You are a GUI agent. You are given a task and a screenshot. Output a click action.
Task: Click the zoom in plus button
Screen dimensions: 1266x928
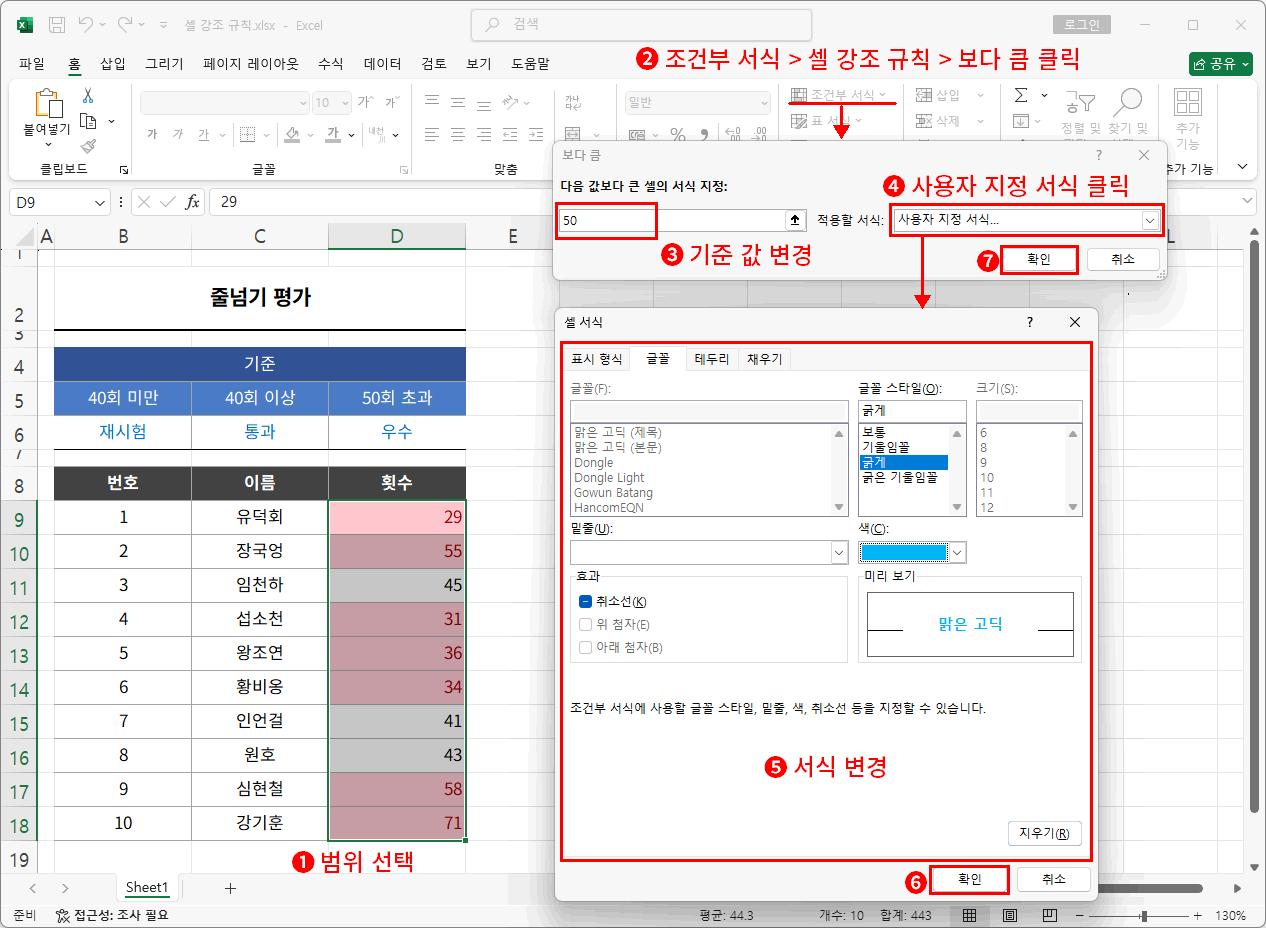(x=1197, y=915)
